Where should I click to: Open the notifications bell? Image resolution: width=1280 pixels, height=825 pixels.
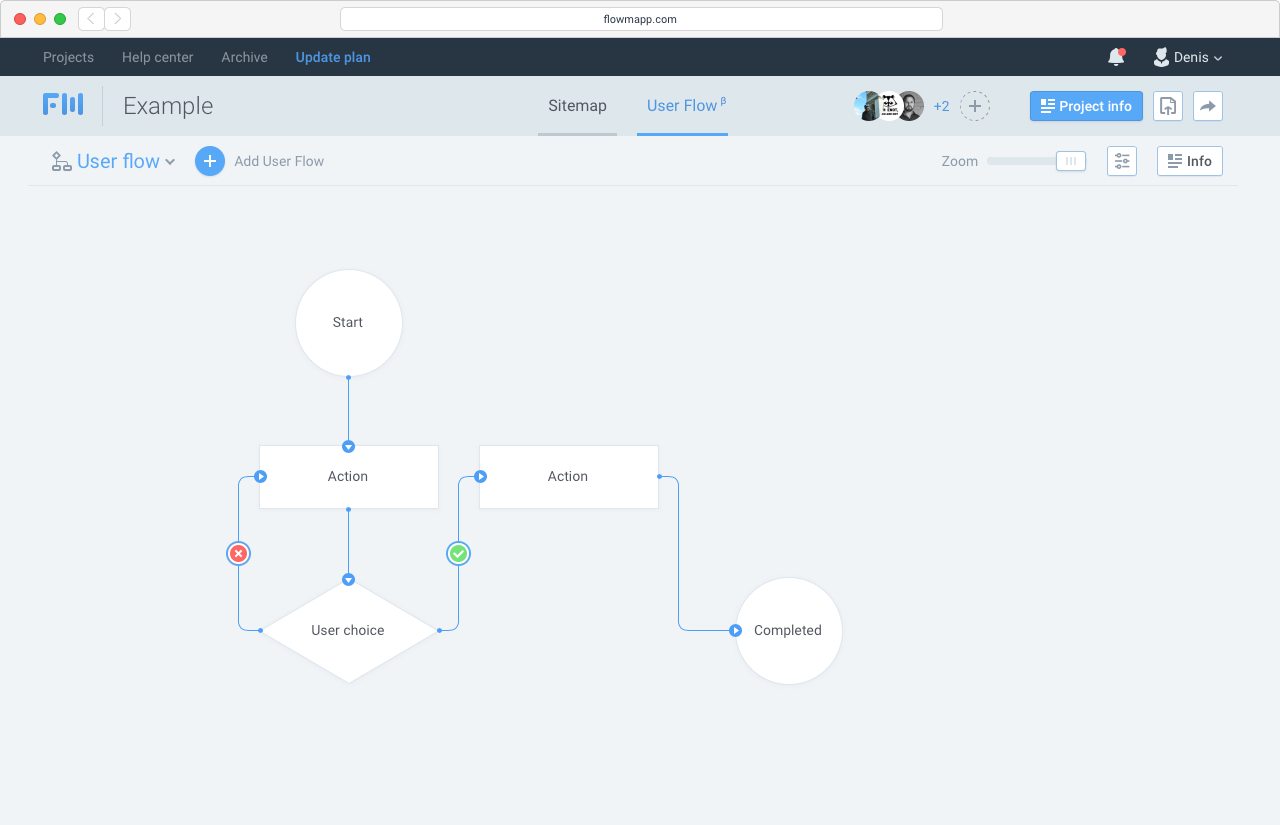click(1115, 57)
